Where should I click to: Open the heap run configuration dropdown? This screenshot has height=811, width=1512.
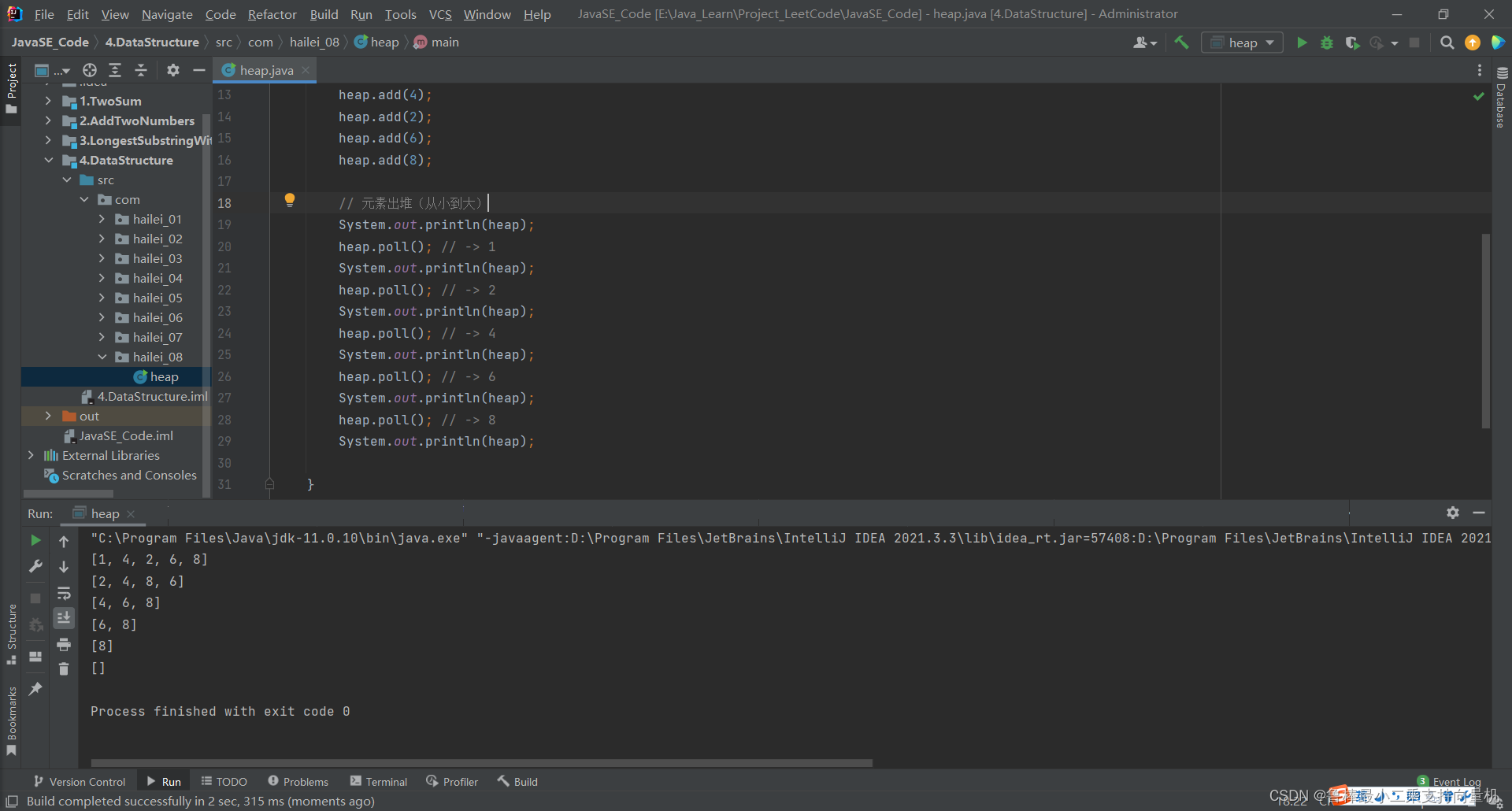point(1242,43)
